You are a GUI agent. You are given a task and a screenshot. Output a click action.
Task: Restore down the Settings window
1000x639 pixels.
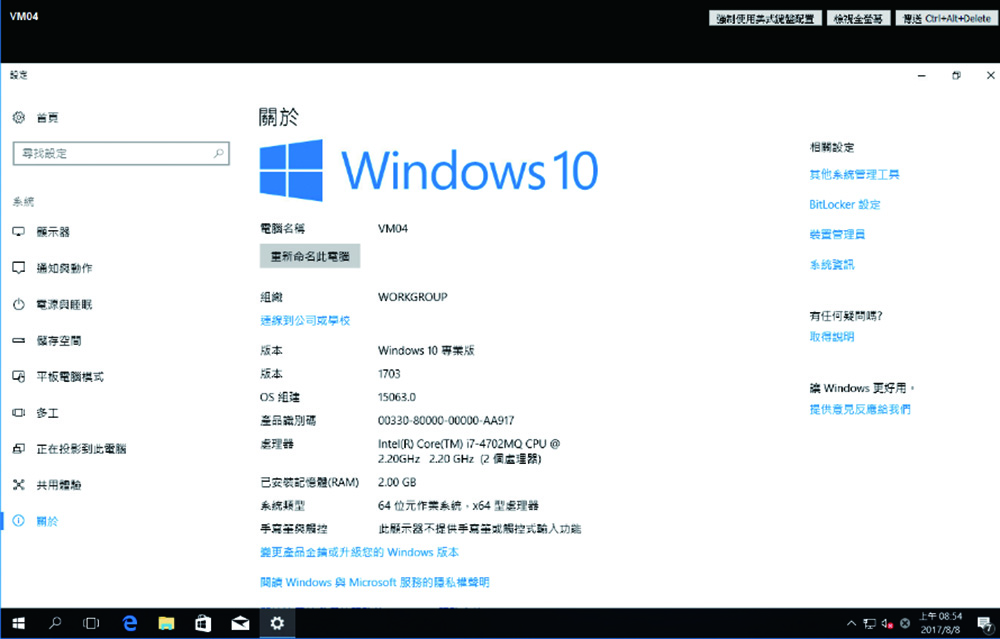[956, 75]
